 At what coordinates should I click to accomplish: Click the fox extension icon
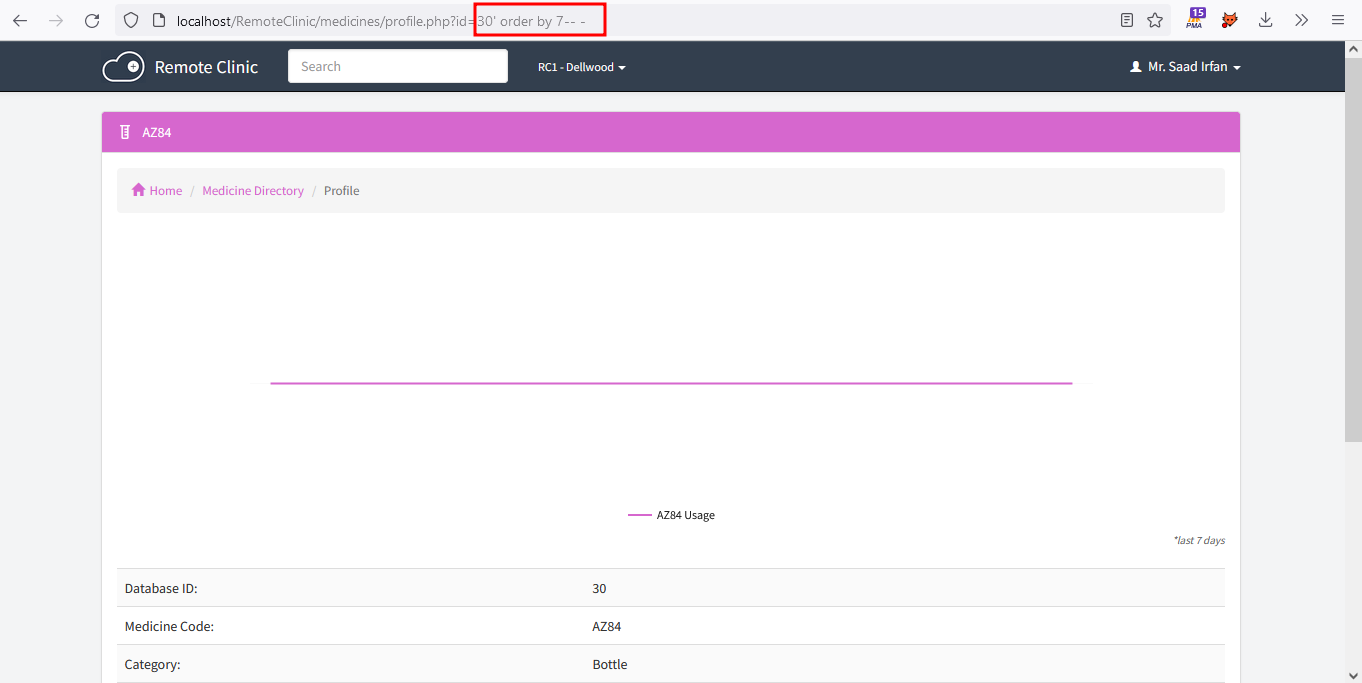(1230, 20)
